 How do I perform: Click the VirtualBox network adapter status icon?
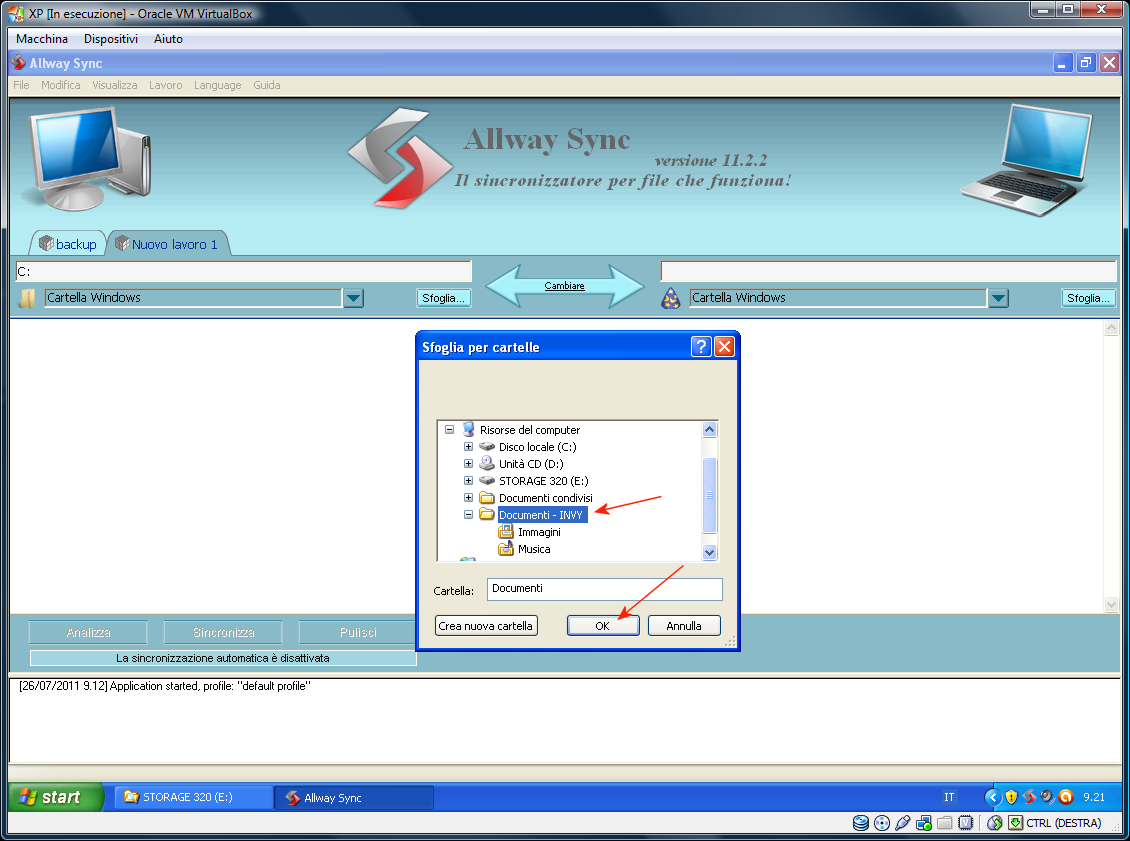[x=923, y=823]
